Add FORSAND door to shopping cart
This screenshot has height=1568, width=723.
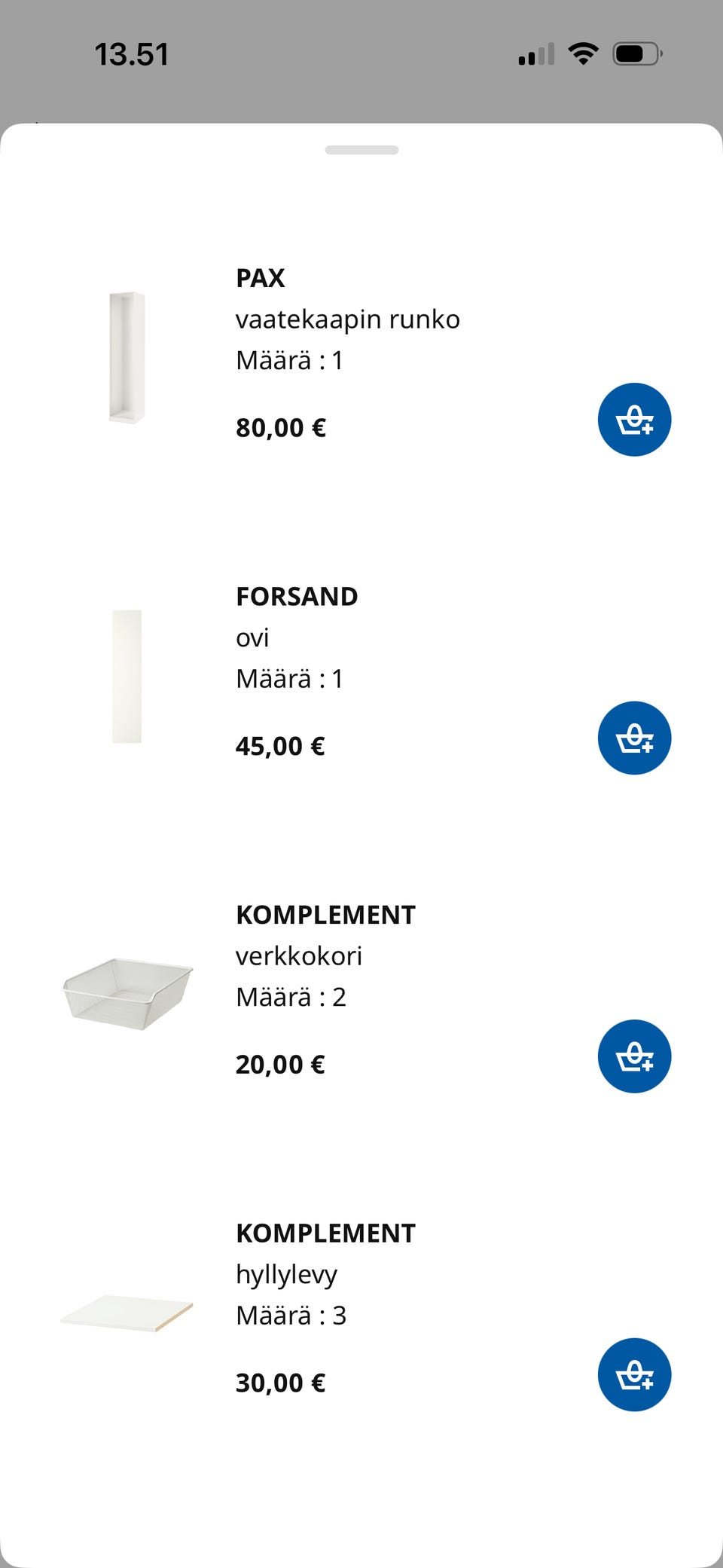[634, 738]
